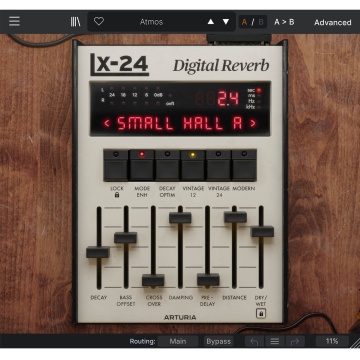The width and height of the screenshot is (360, 360).
Task: Favorite the preset with the heart icon
Action: 99,22
